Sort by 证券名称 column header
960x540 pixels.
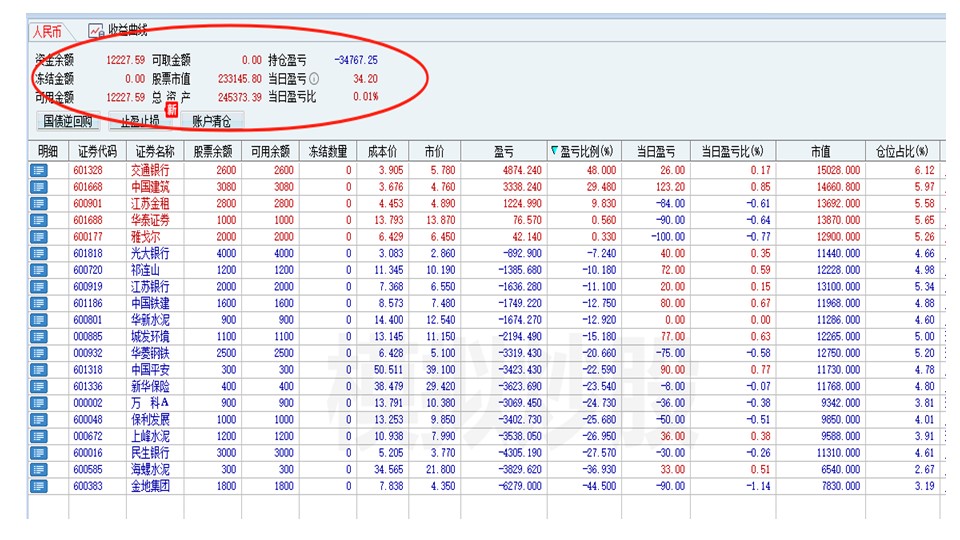click(154, 151)
